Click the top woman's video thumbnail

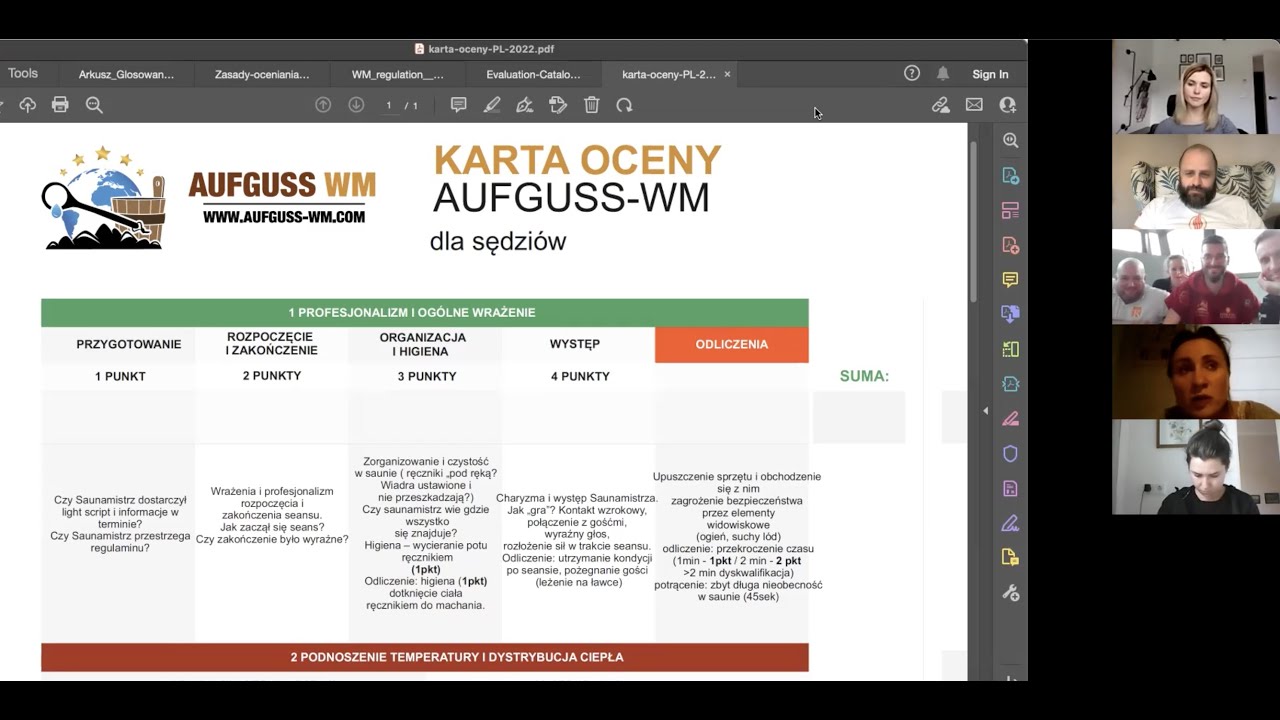(1196, 87)
